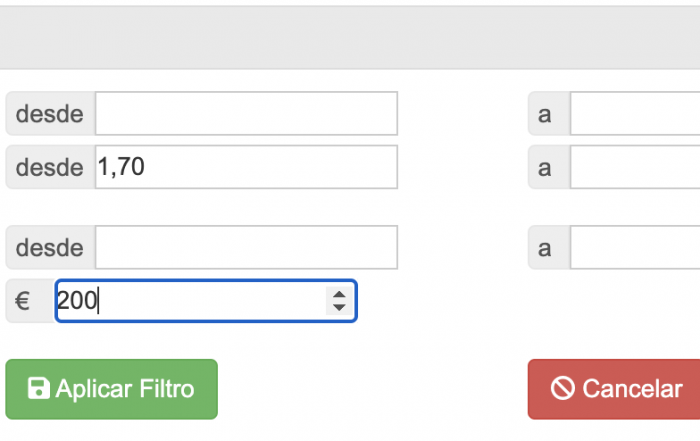Click the second 'a' input field
Screen dimensions: 700x441
(635, 167)
